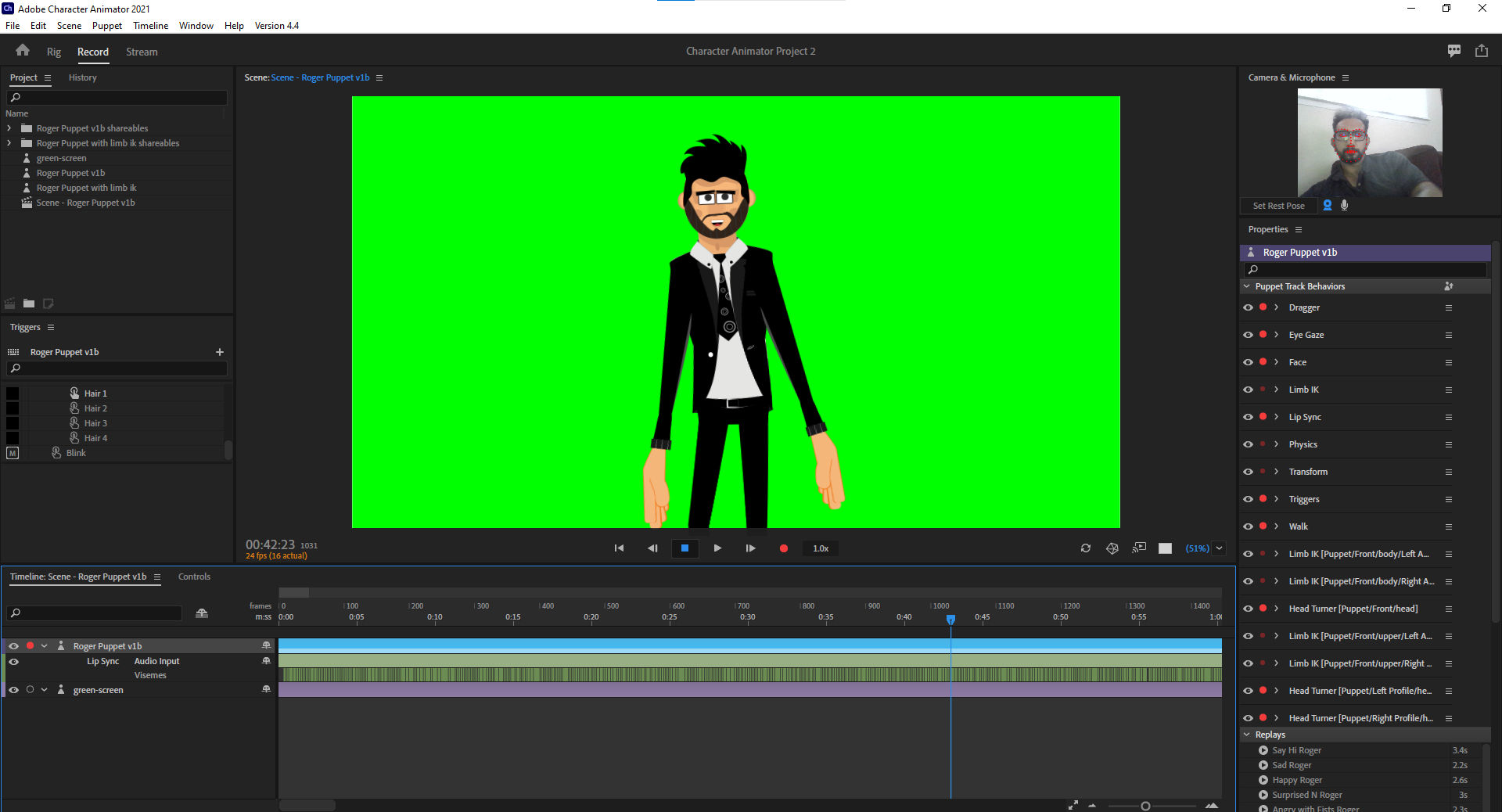
Task: Switch to the Stream tab
Action: pyautogui.click(x=141, y=52)
